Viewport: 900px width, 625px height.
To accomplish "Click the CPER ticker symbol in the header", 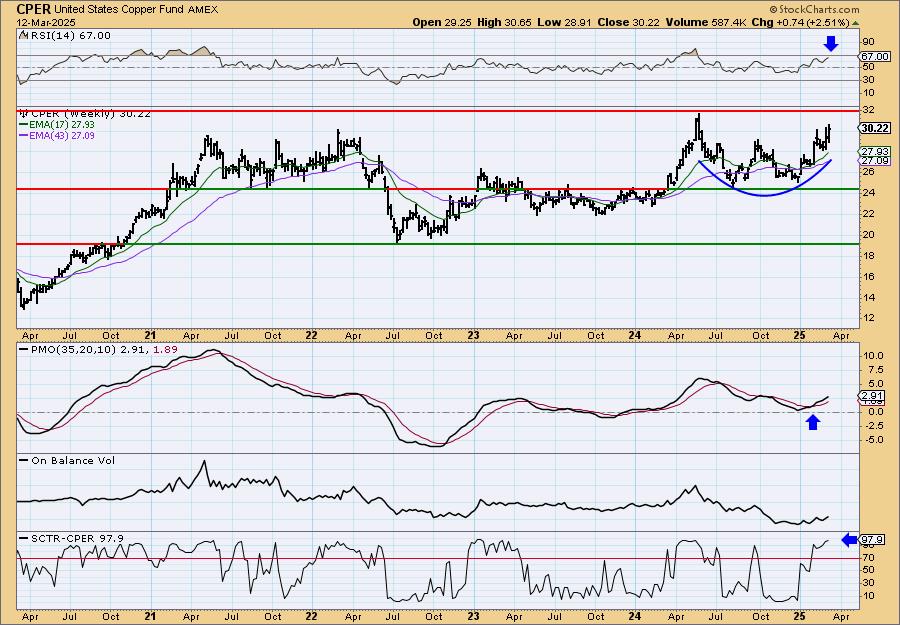I will pyautogui.click(x=33, y=9).
